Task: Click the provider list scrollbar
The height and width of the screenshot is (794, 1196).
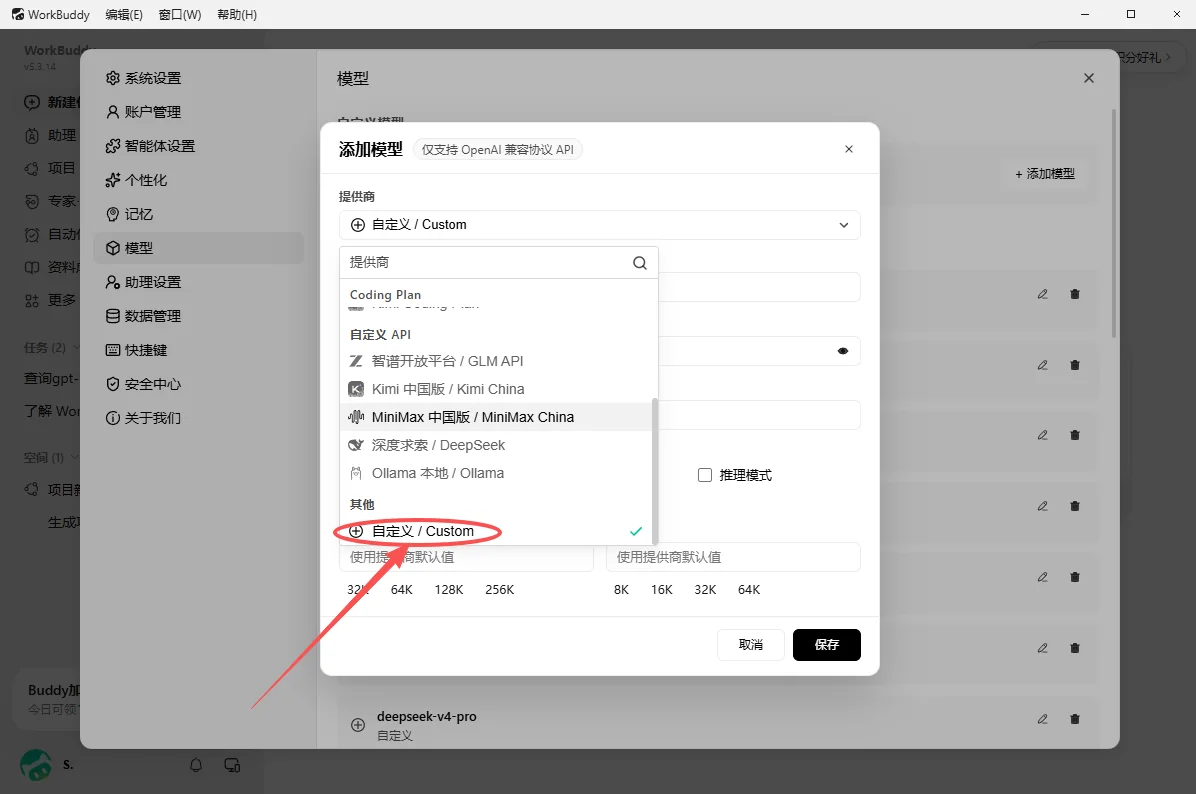Action: 654,469
